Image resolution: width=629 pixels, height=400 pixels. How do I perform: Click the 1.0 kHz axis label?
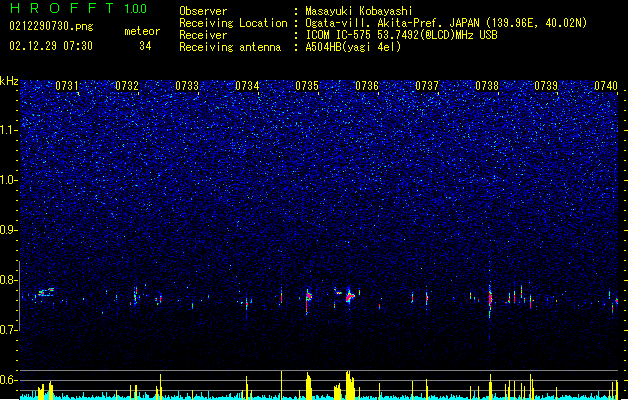[9, 180]
